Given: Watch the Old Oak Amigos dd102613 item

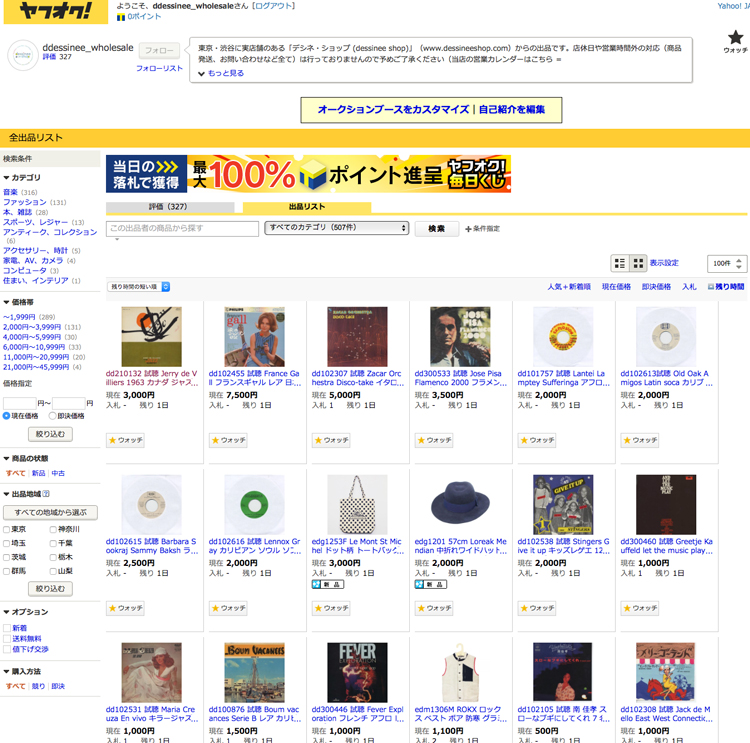Looking at the screenshot, I should pos(640,440).
